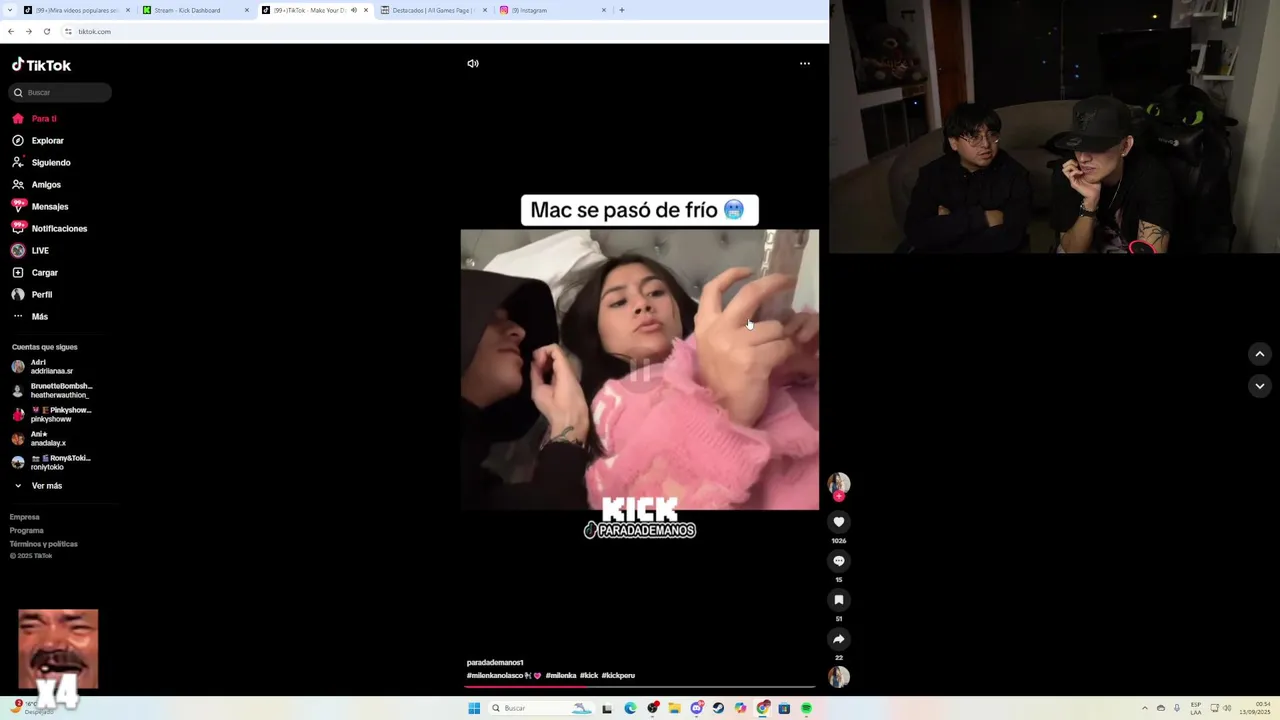Open the followed account ronlytokio
Viewport: 1280px width, 720px height.
pos(51,463)
